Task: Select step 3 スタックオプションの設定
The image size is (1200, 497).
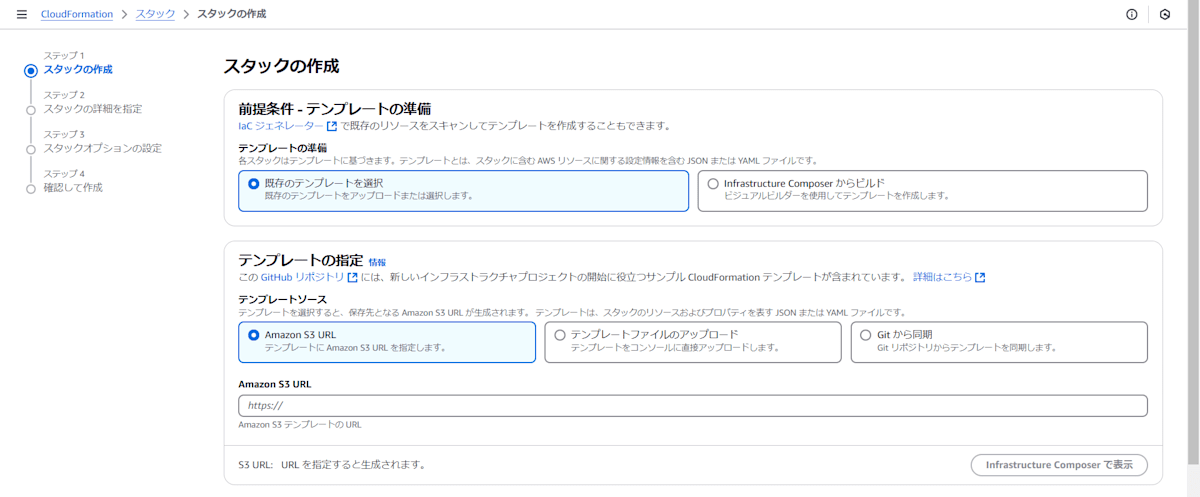Action: click(x=103, y=148)
